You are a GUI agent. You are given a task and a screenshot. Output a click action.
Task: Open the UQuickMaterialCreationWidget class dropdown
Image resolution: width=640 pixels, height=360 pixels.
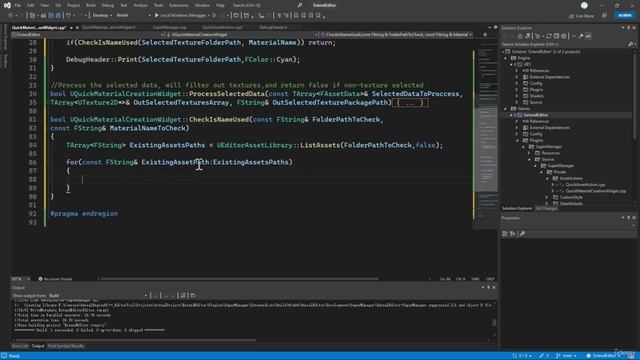tap(242, 35)
